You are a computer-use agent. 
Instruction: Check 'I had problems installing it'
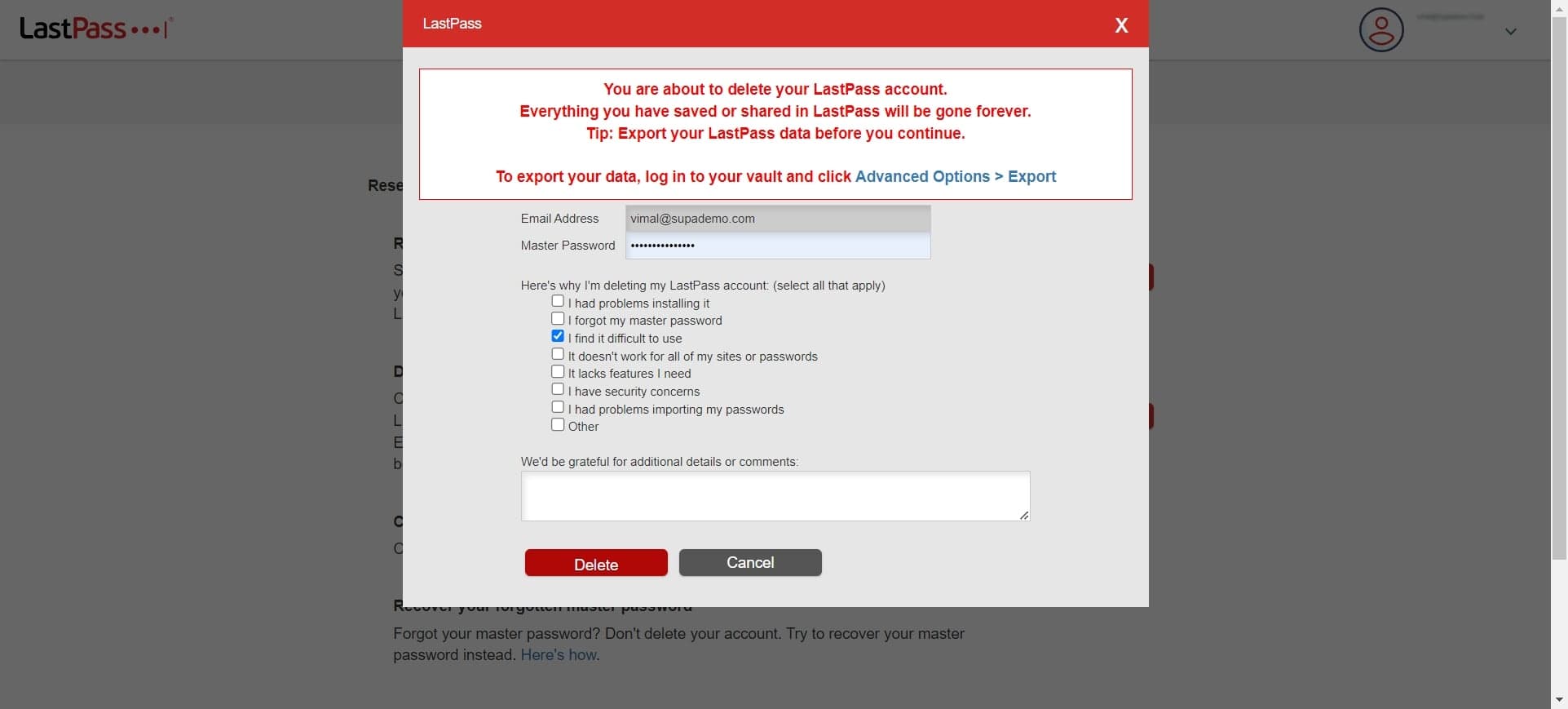tap(558, 301)
